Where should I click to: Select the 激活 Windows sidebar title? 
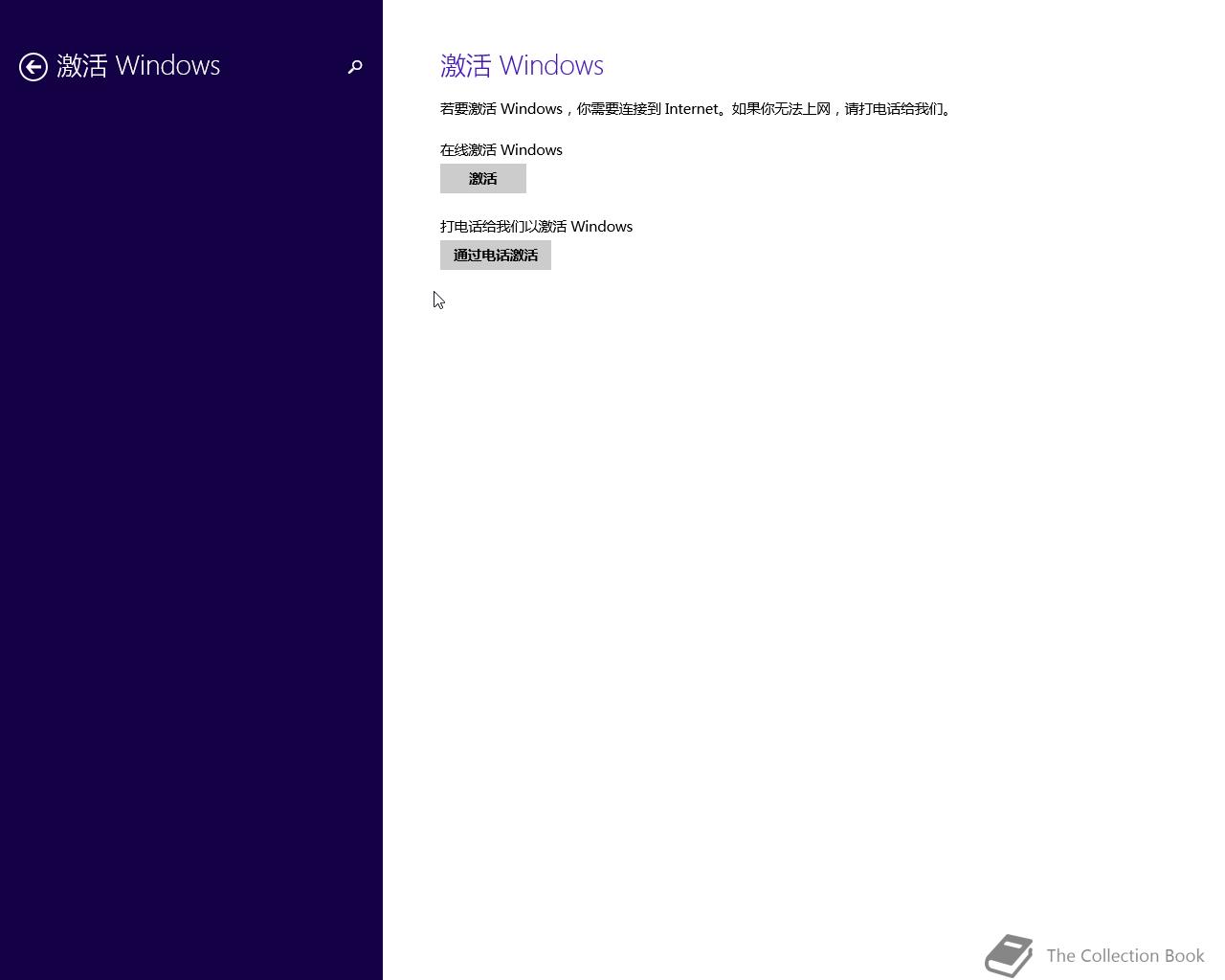tap(139, 66)
